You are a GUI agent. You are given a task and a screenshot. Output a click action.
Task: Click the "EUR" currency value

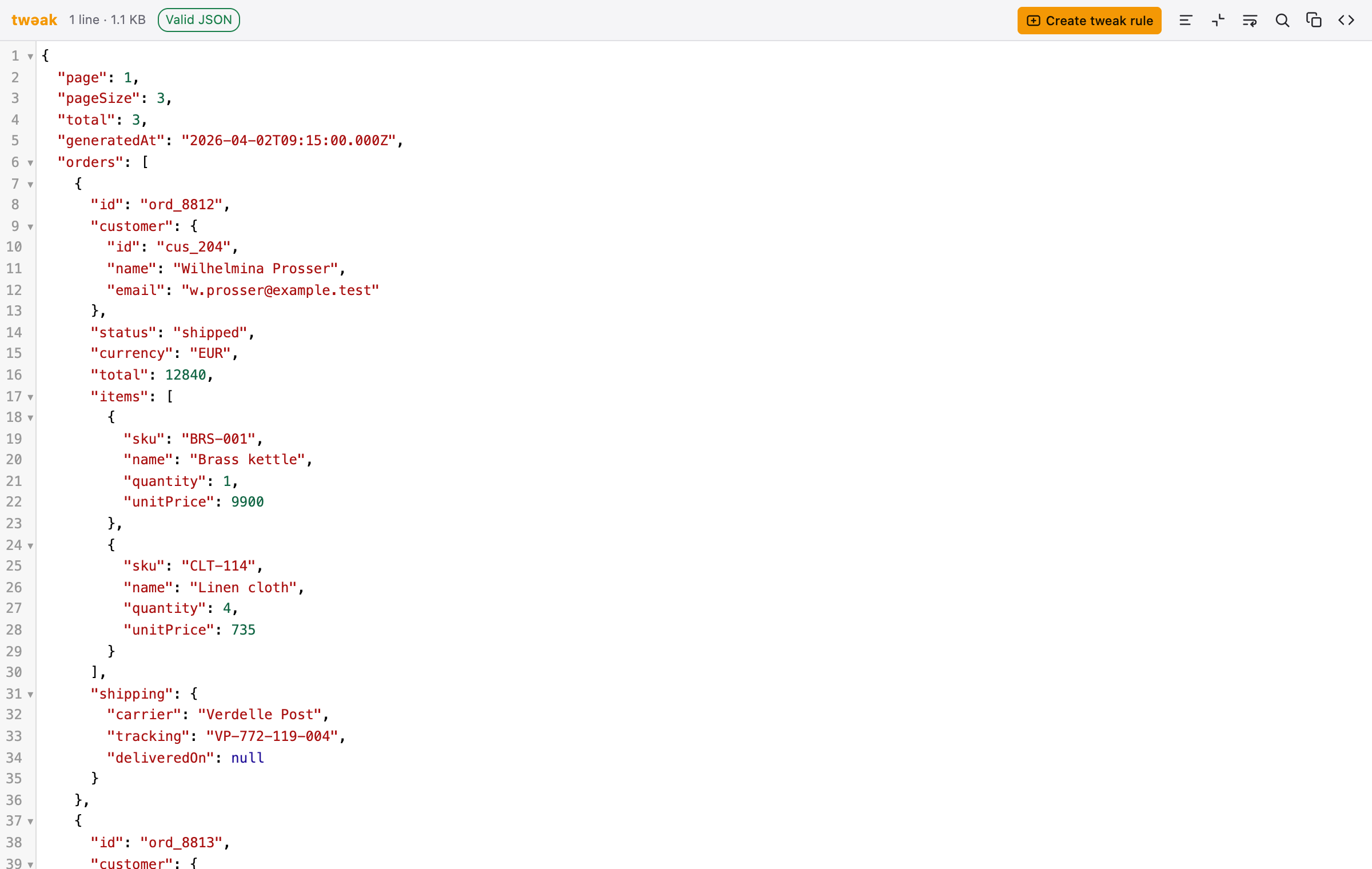(210, 353)
